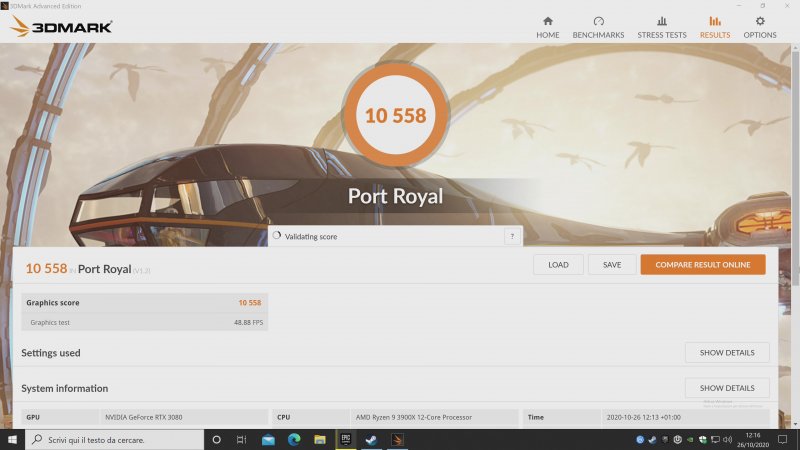Click the validating score help question mark
Screen dimensions: 800x450
[x=512, y=236]
